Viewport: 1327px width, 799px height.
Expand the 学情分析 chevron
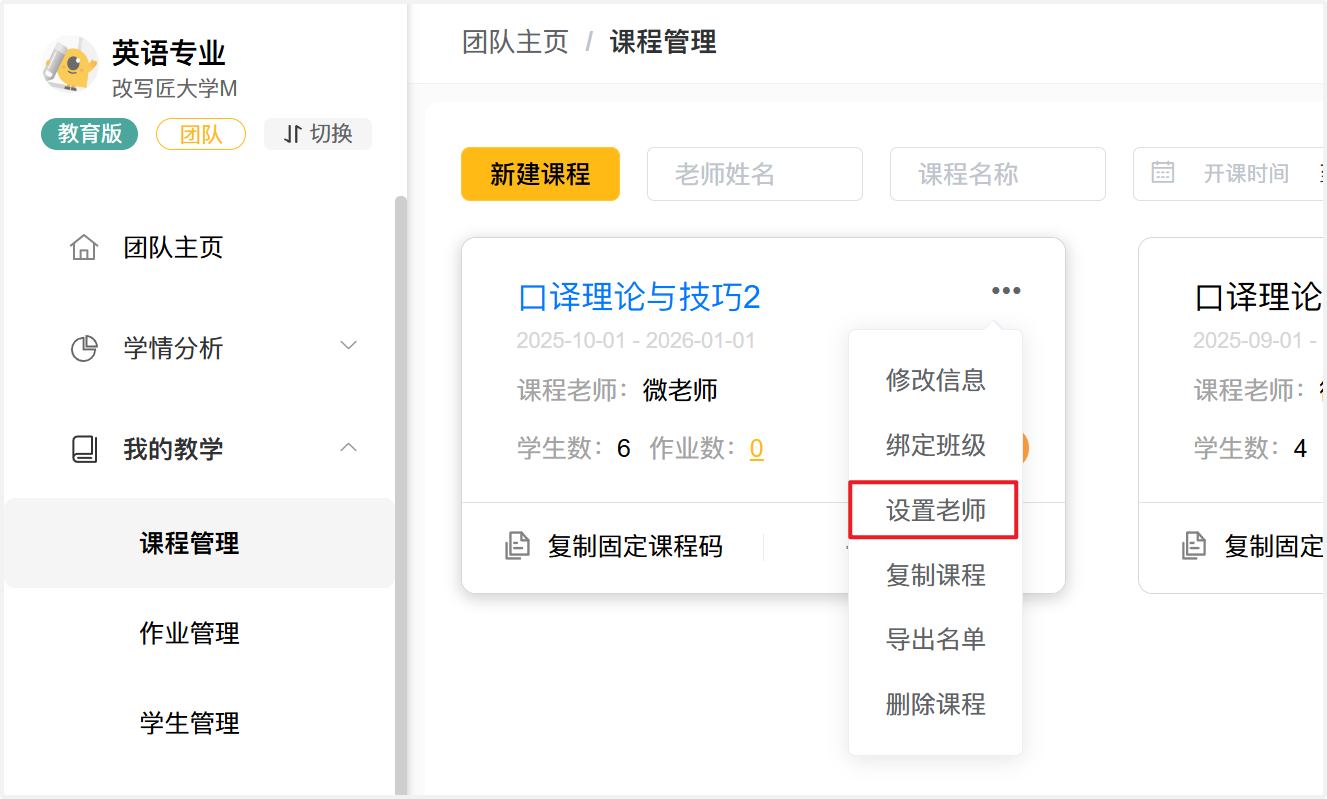pyautogui.click(x=349, y=346)
